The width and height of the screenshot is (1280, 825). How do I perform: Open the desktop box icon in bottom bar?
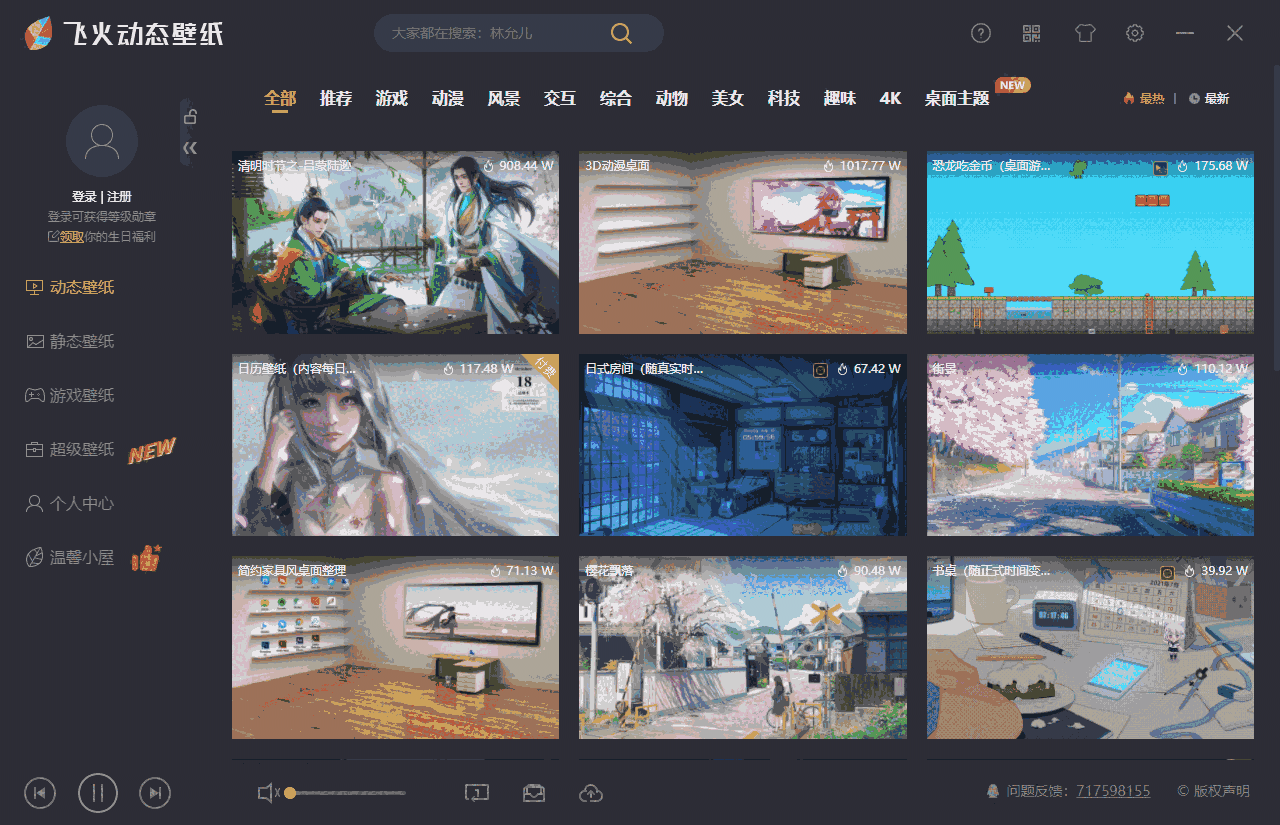(x=534, y=793)
